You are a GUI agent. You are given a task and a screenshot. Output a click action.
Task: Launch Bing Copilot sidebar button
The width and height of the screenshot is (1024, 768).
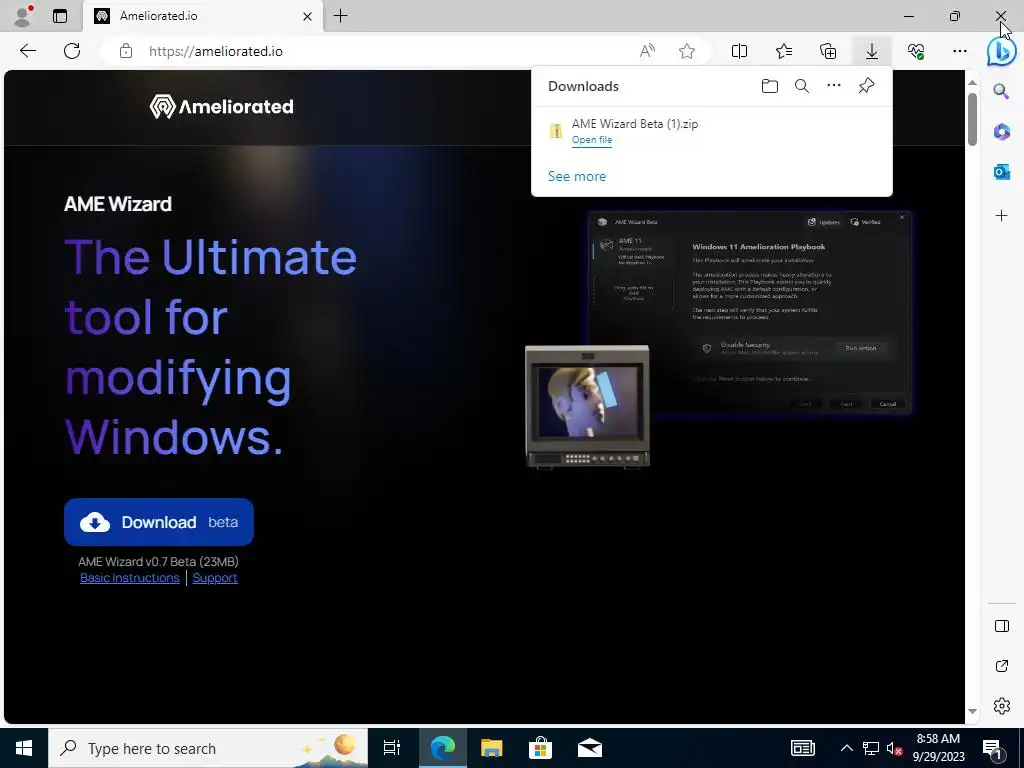[1001, 52]
